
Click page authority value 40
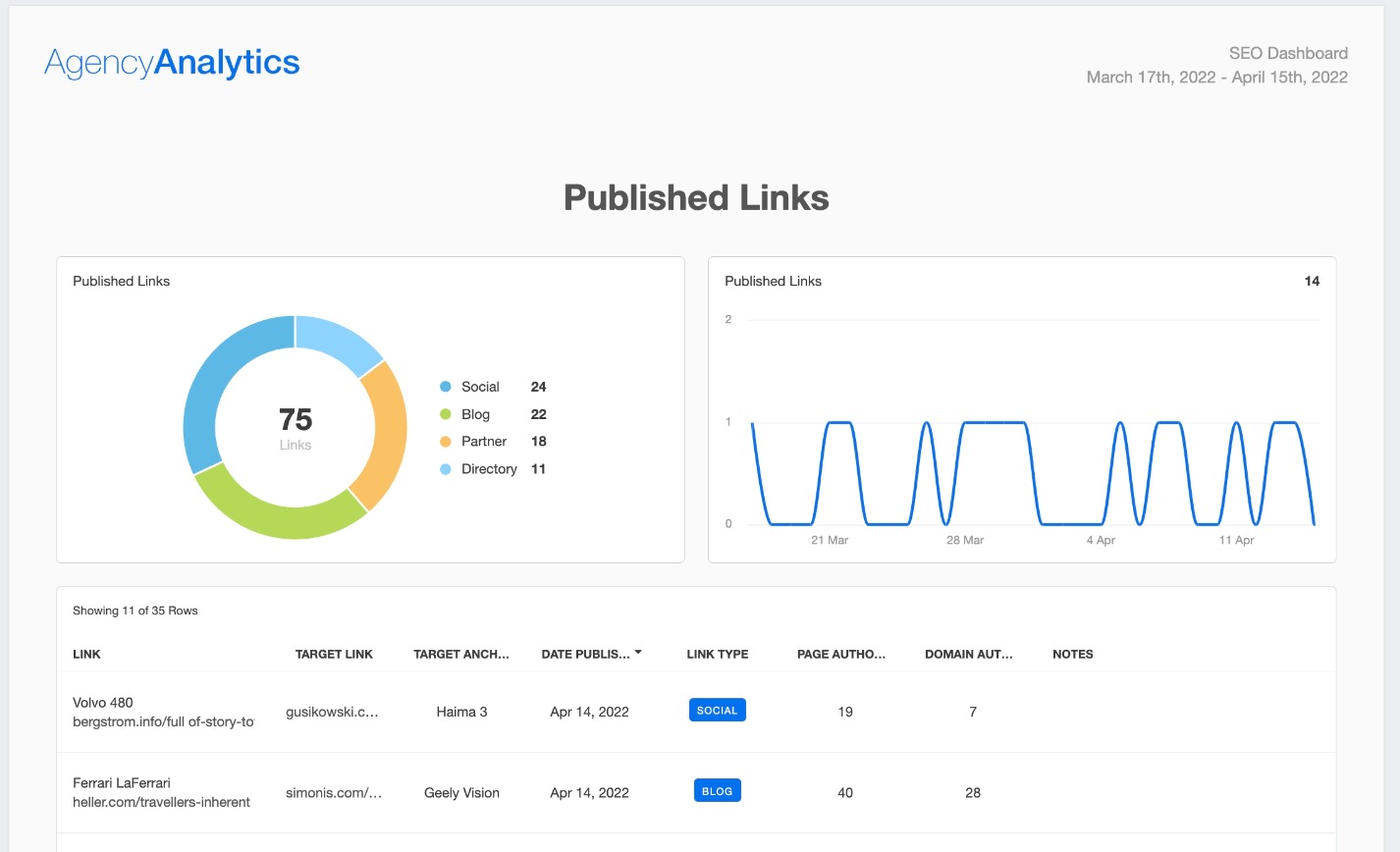pos(845,793)
